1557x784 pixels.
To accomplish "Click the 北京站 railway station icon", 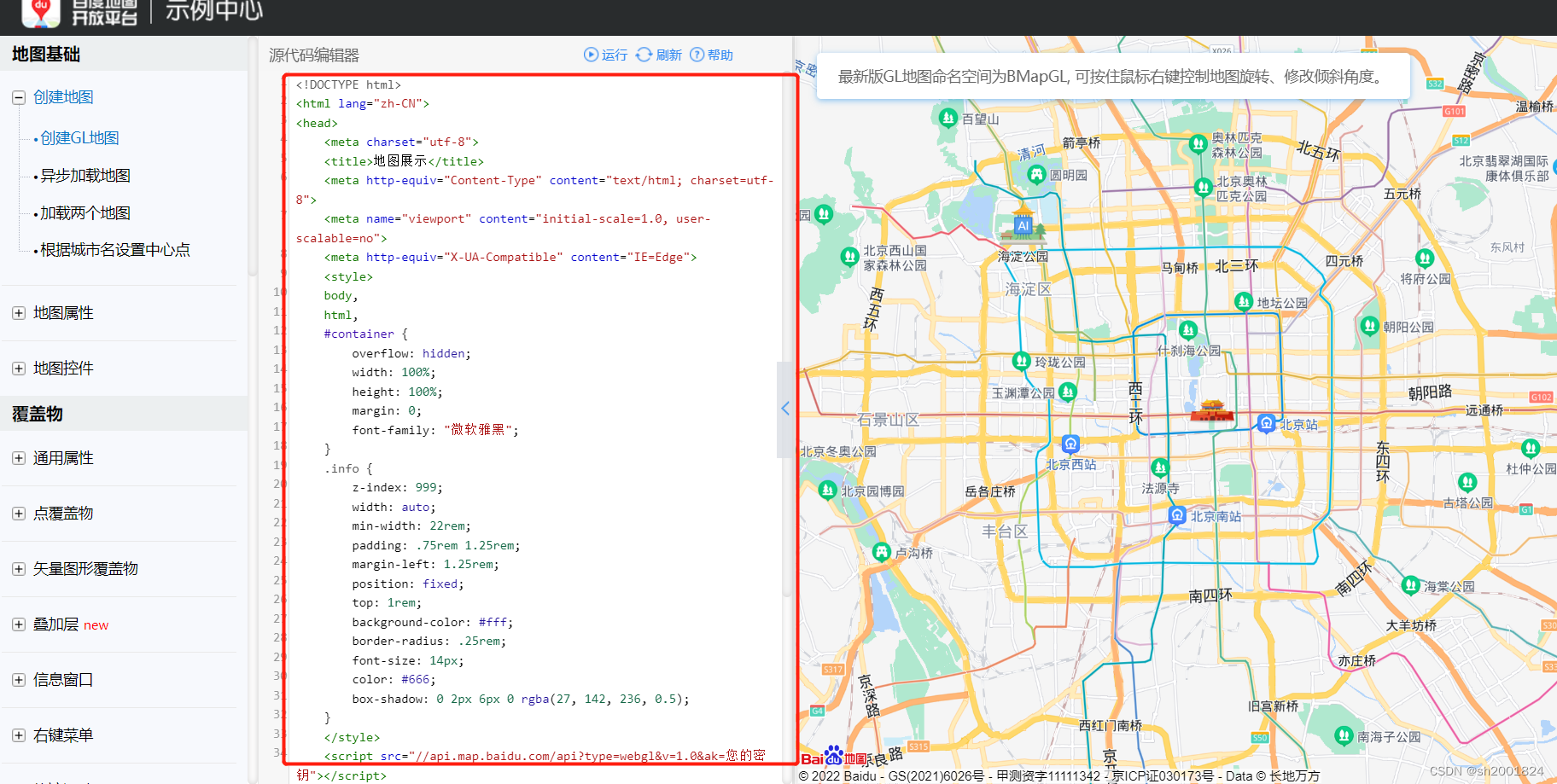I will (x=1267, y=423).
